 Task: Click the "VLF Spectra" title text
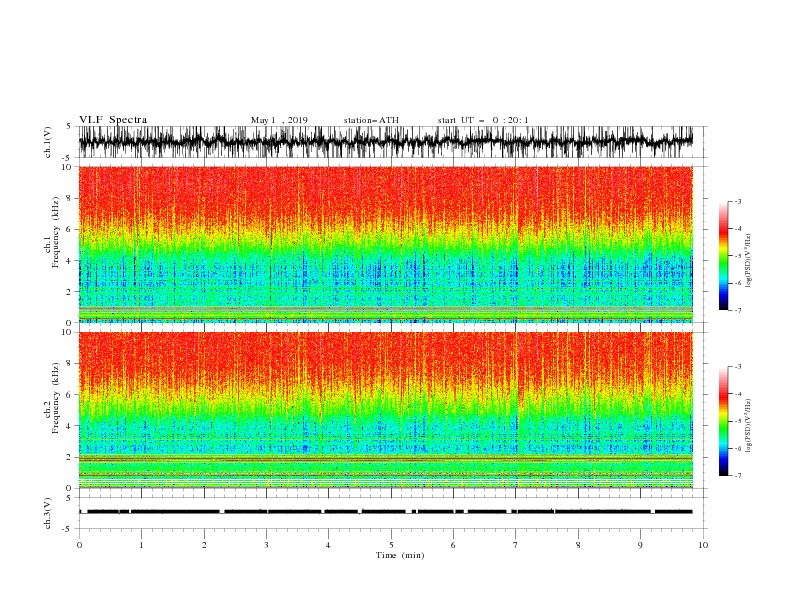(113, 120)
